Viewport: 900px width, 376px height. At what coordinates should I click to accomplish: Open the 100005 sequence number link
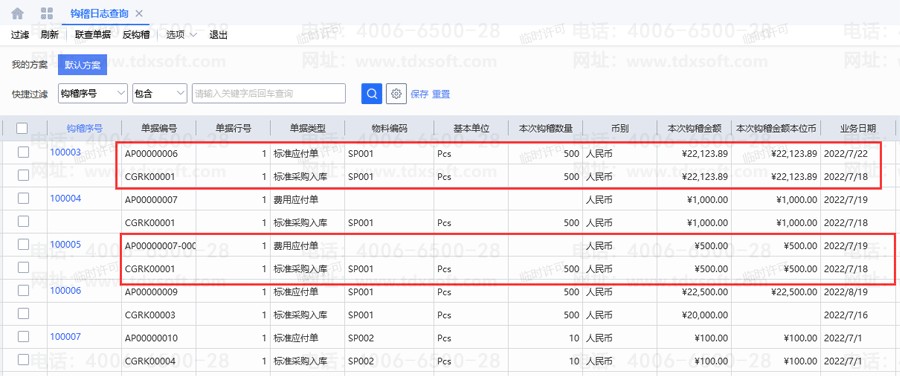pyautogui.click(x=65, y=244)
